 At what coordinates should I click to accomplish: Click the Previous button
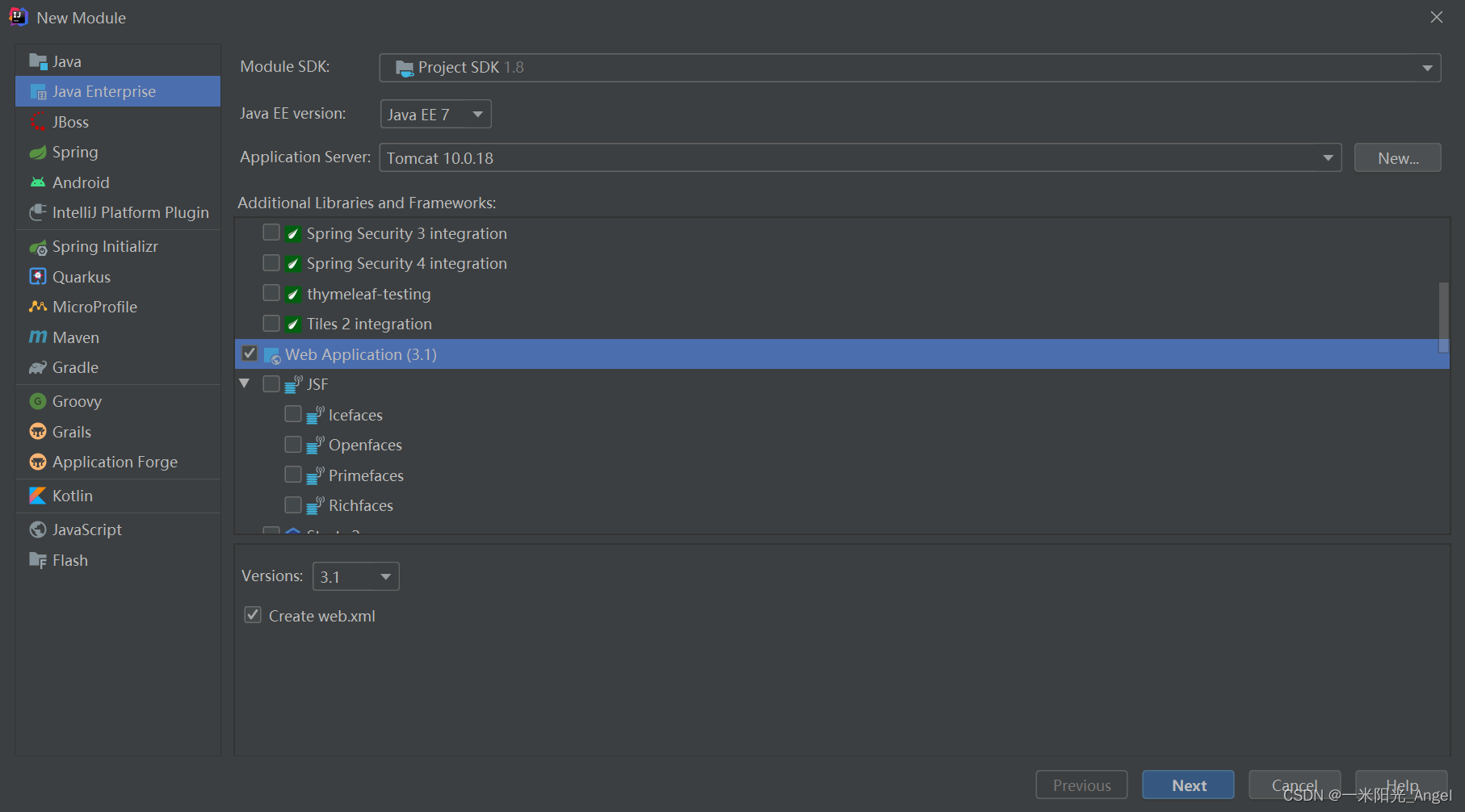click(1081, 785)
